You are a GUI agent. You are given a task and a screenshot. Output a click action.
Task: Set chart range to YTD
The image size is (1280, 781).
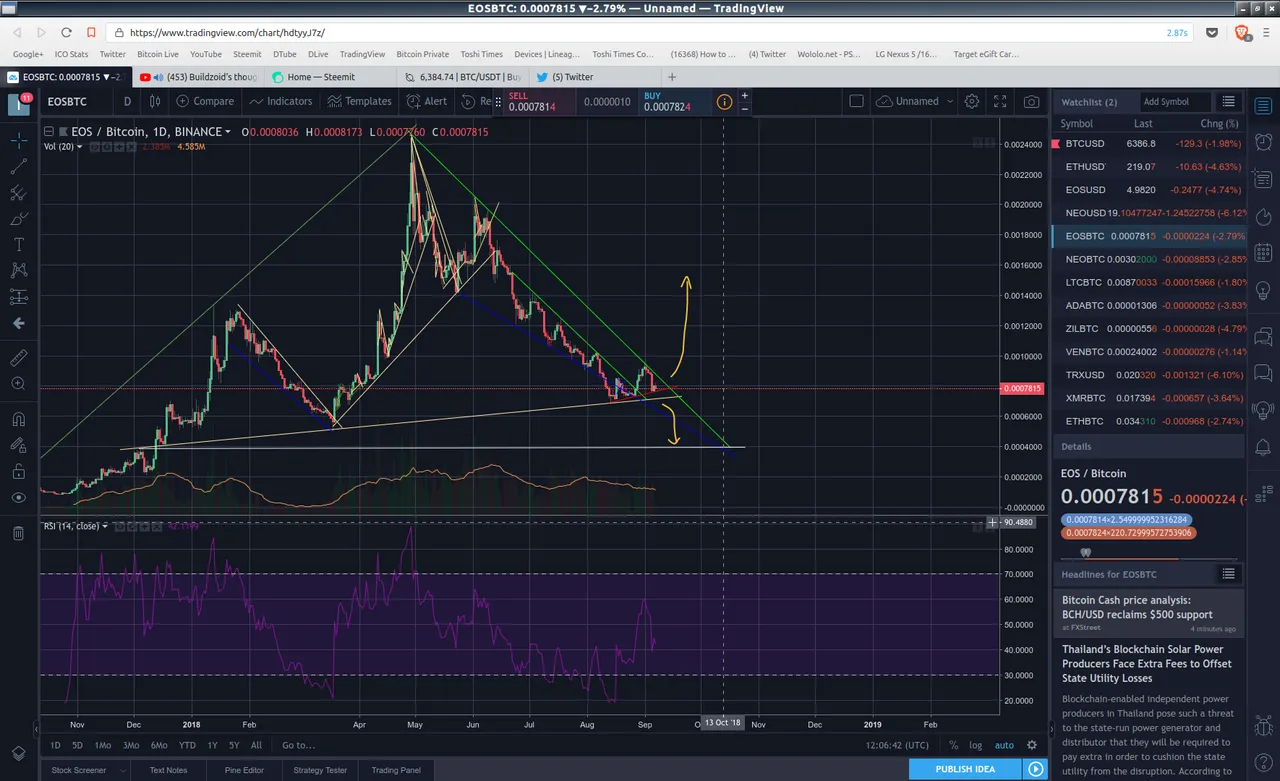point(187,745)
